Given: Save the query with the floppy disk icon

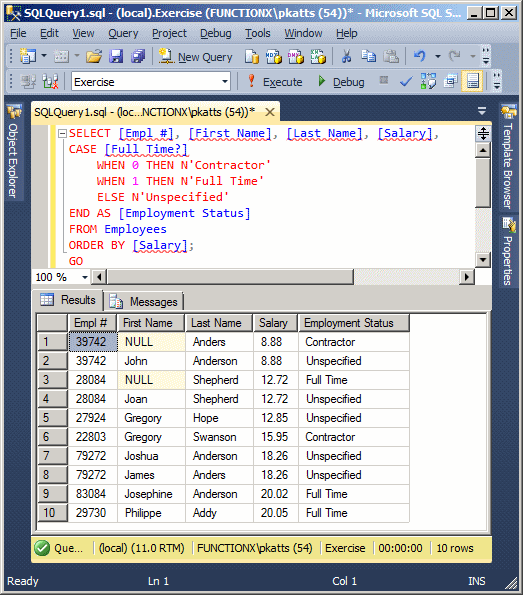Looking at the screenshot, I should 116,57.
